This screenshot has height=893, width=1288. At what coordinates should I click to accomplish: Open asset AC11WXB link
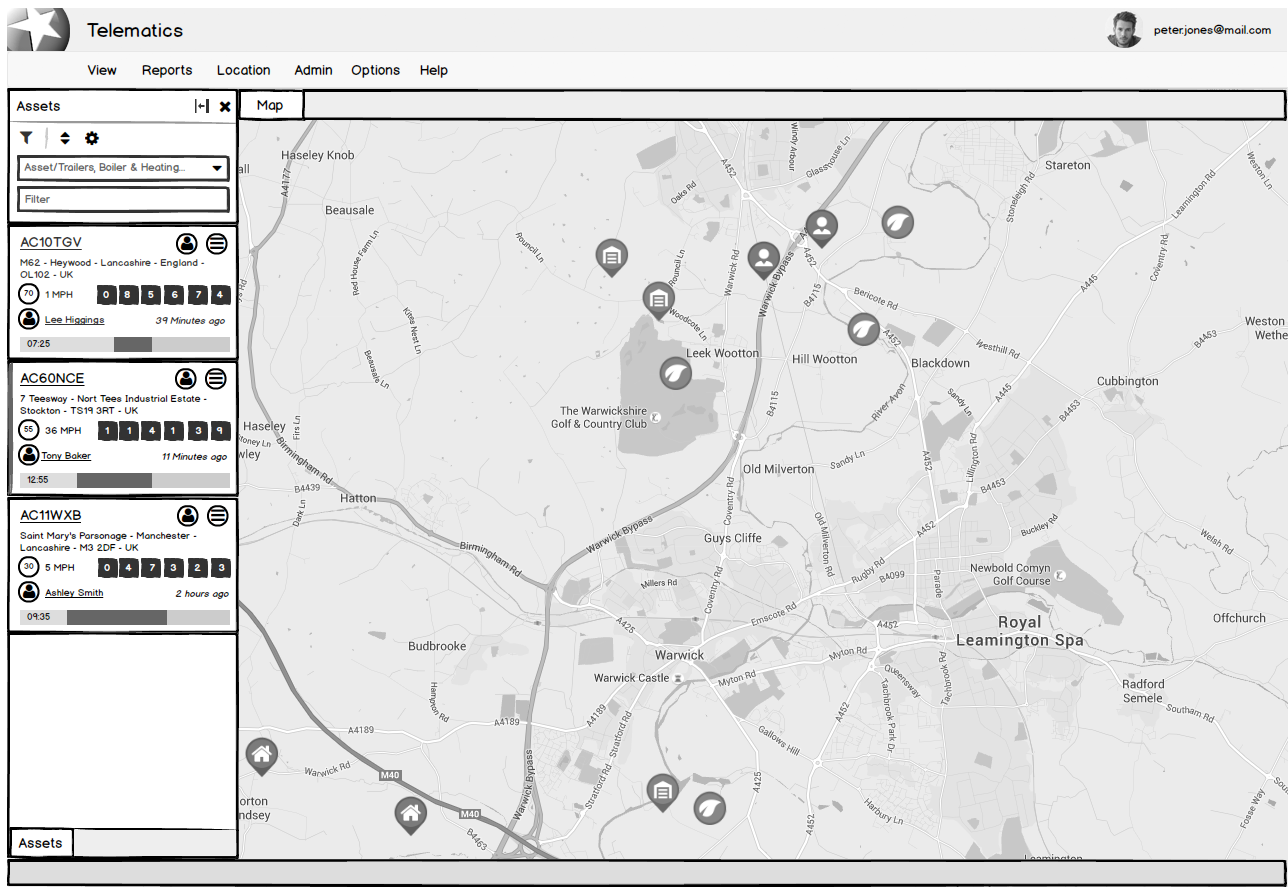coord(51,515)
